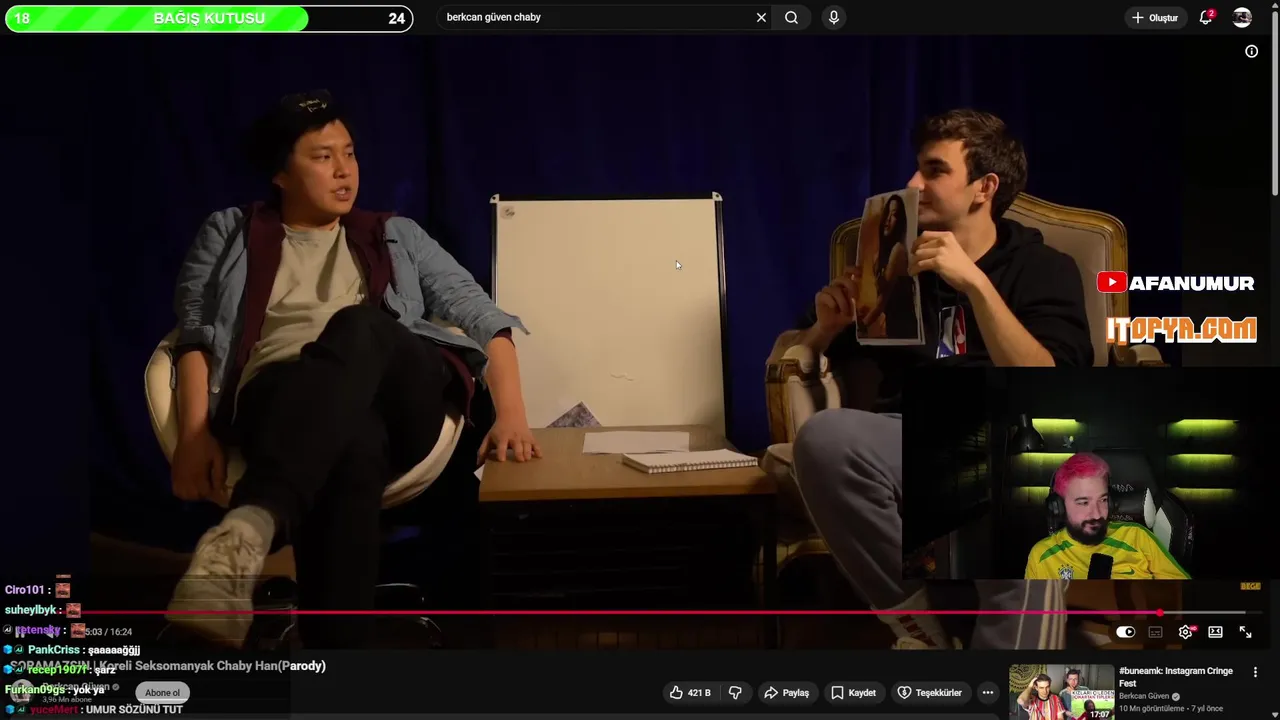Image resolution: width=1280 pixels, height=720 pixels.
Task: Click the BAĞIŞ KUTUSU donation bar
Action: click(x=209, y=18)
